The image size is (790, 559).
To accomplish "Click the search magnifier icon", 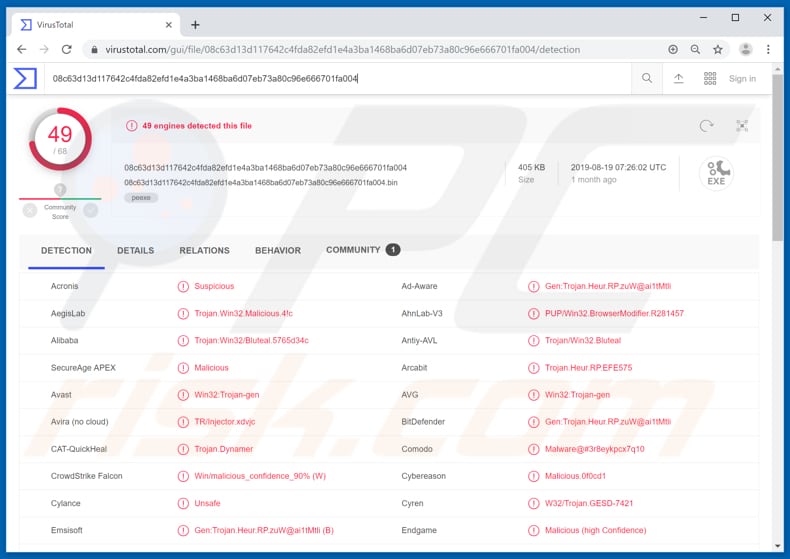I will click(x=647, y=78).
